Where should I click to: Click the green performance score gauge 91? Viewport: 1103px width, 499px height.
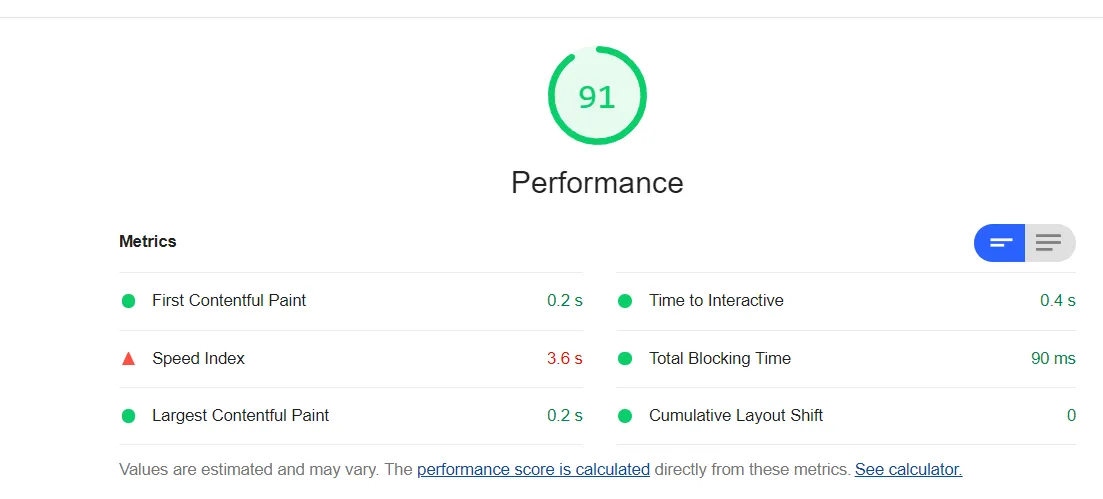tap(597, 96)
